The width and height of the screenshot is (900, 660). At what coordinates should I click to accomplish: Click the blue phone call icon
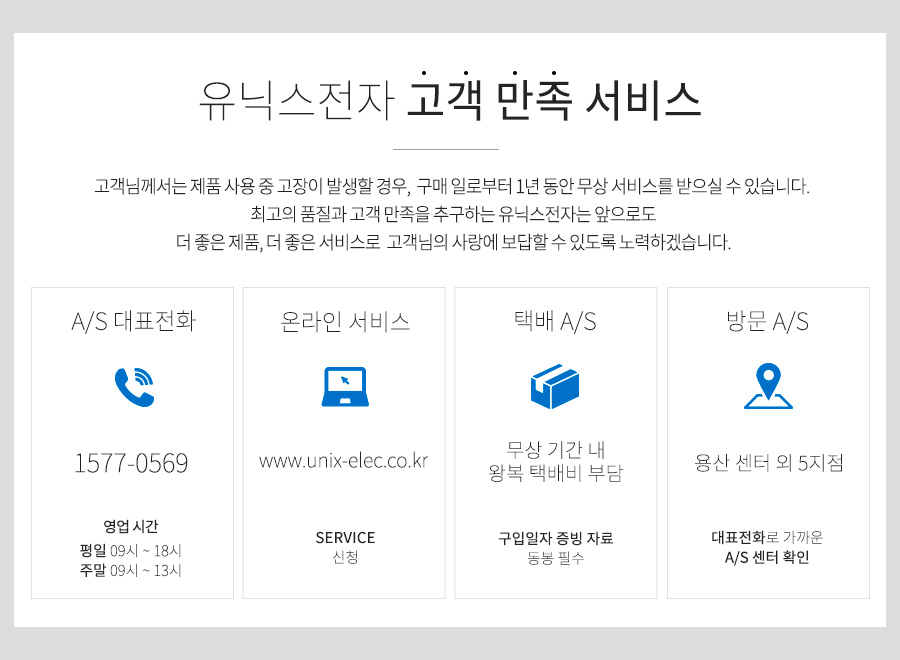pyautogui.click(x=134, y=387)
